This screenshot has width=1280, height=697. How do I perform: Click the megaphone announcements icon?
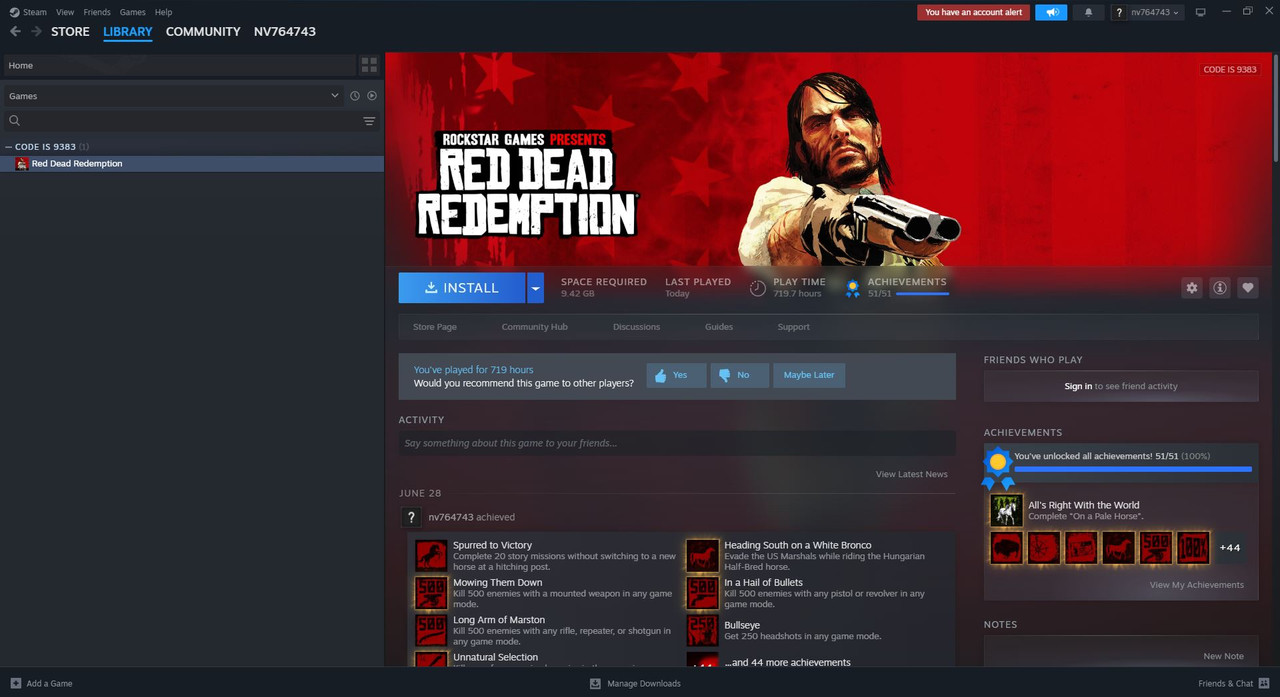(1051, 12)
